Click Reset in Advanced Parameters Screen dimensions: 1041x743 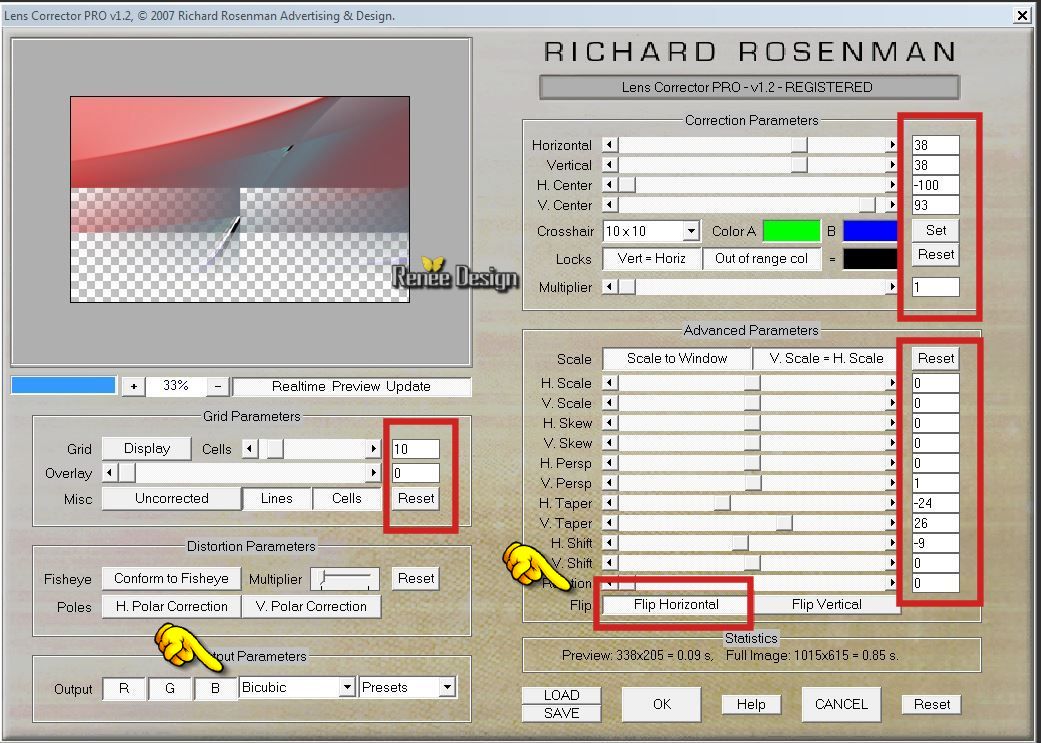(935, 359)
